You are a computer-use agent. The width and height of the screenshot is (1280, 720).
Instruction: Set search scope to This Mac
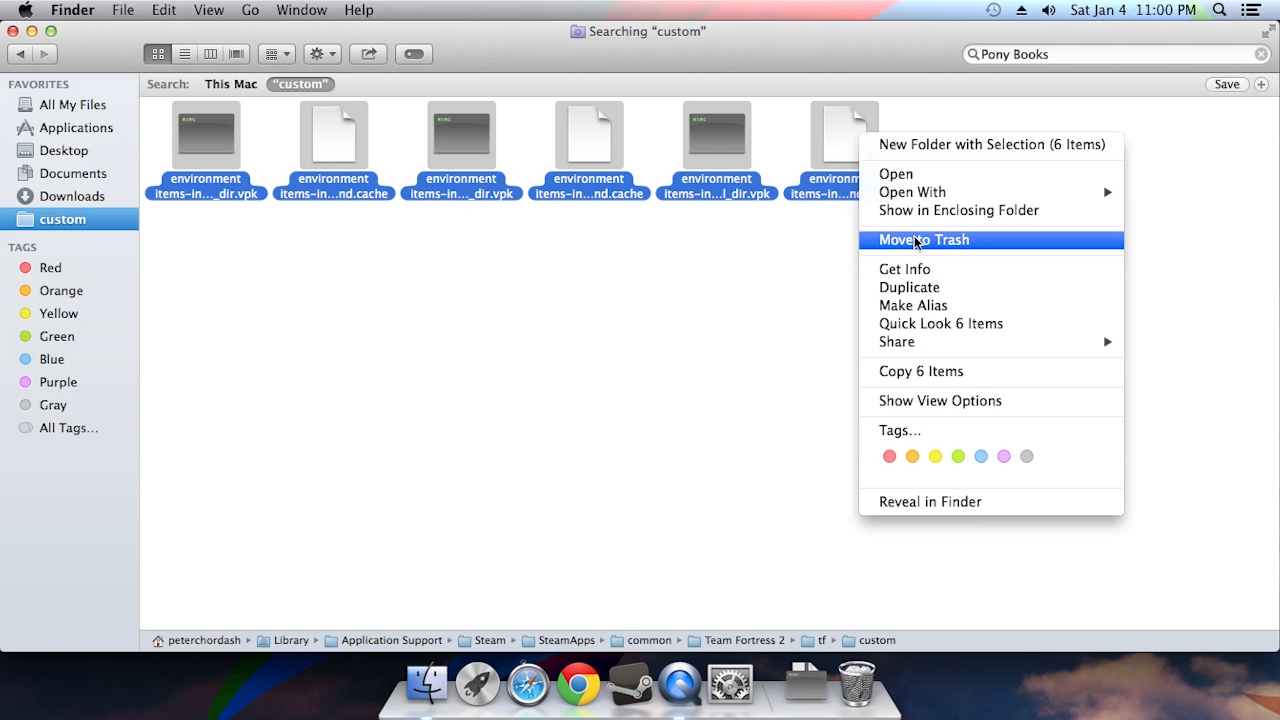[x=231, y=84]
